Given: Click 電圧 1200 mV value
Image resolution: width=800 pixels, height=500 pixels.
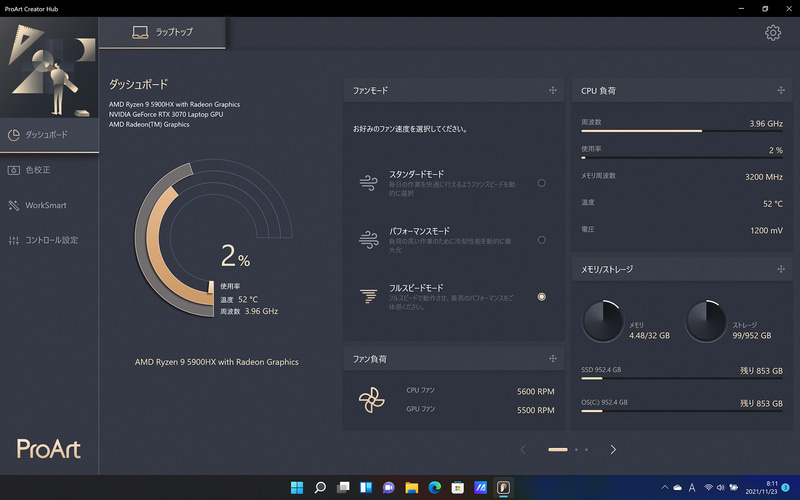Looking at the screenshot, I should pos(766,231).
